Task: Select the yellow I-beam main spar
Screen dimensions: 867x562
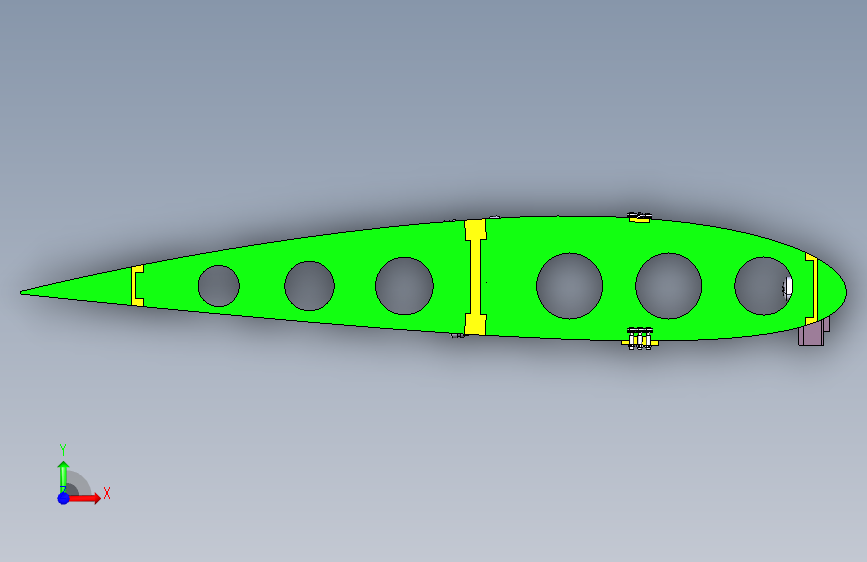Action: pyautogui.click(x=476, y=277)
